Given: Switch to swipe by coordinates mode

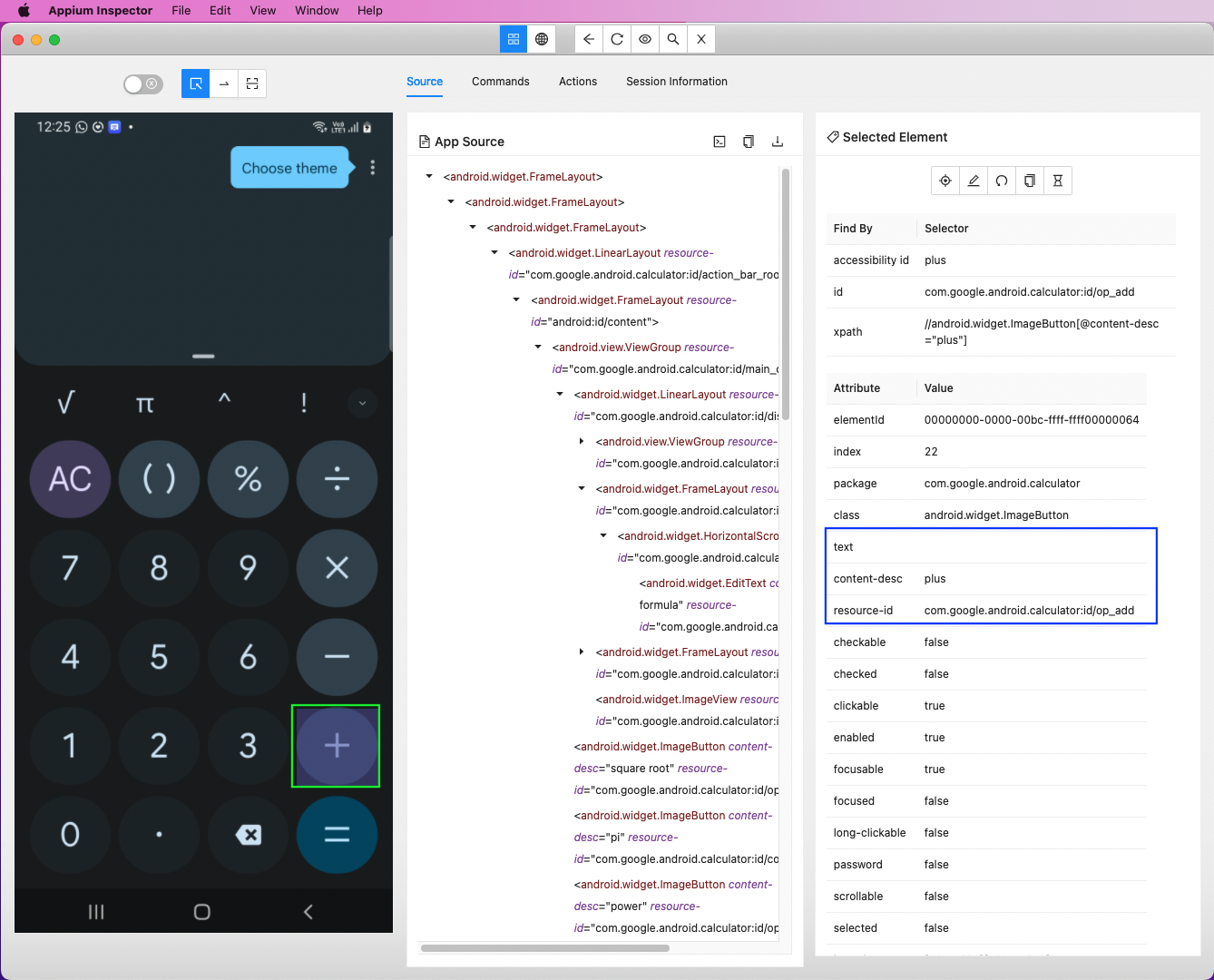Looking at the screenshot, I should [223, 83].
